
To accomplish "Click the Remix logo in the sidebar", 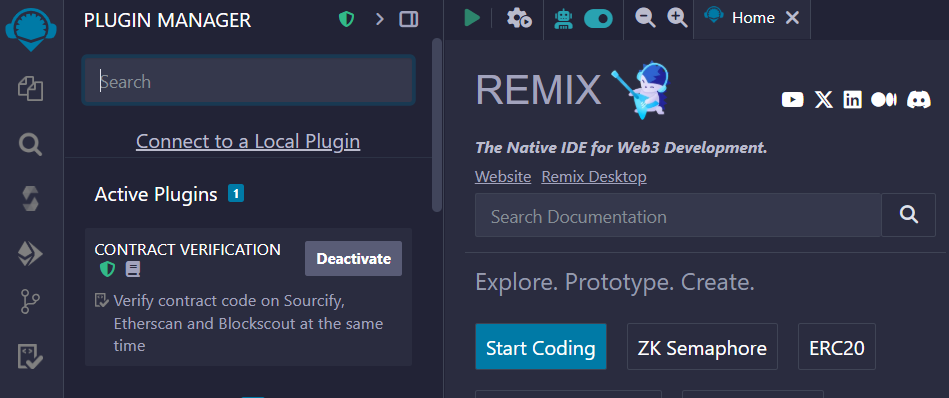I will [31, 29].
